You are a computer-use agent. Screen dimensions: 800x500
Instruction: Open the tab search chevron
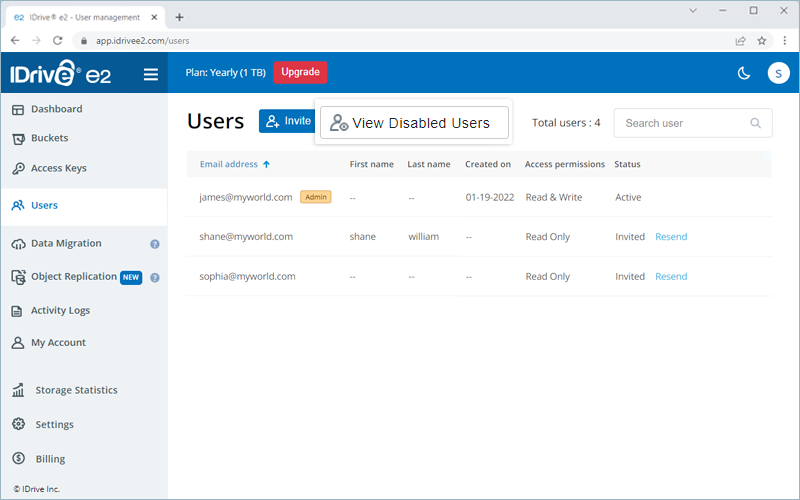pyautogui.click(x=693, y=11)
